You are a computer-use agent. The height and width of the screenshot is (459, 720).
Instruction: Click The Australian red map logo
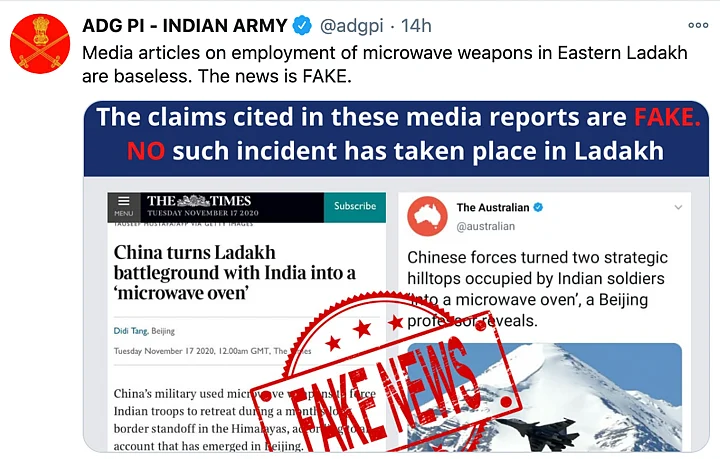(427, 216)
